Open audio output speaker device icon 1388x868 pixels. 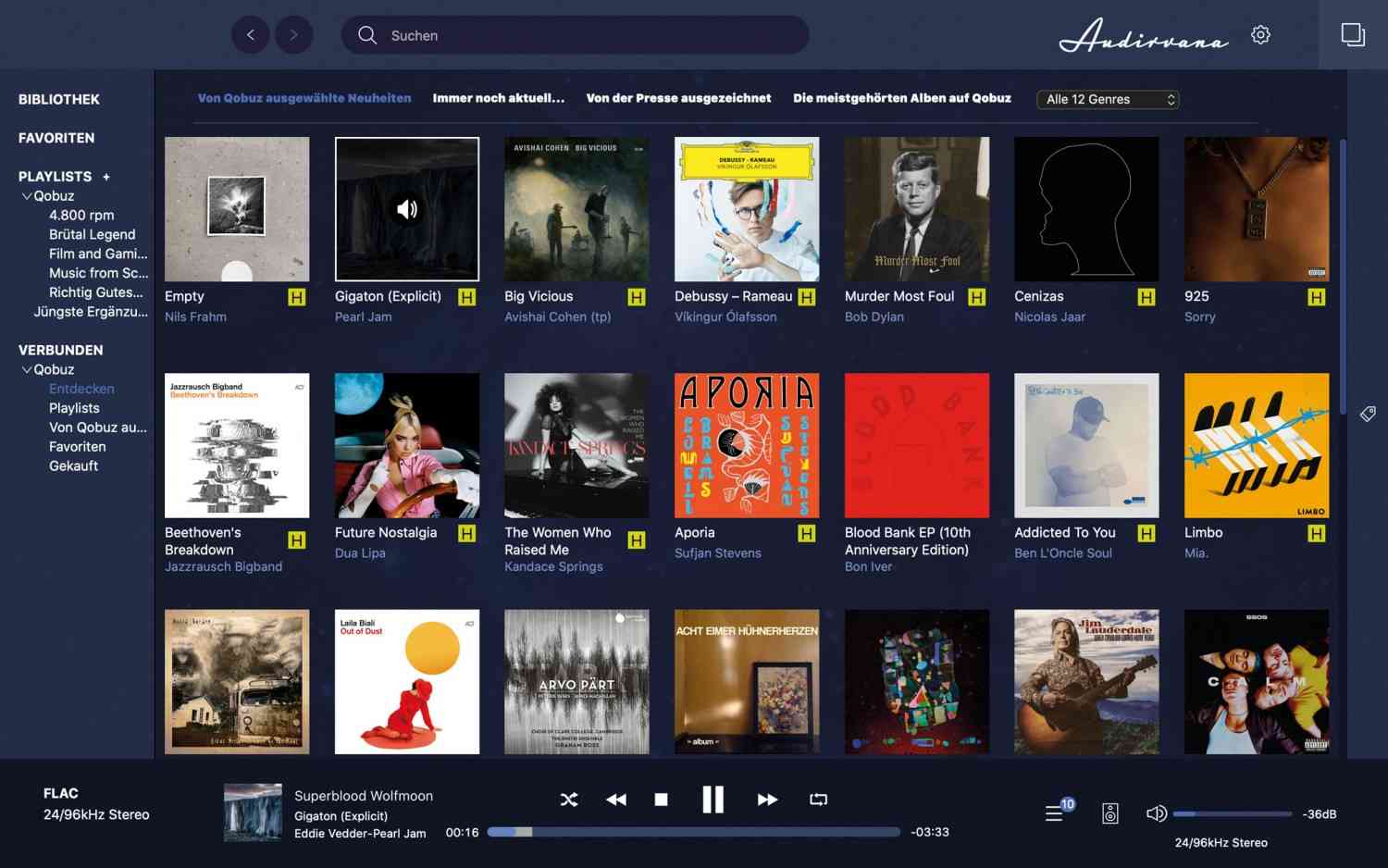[1110, 813]
